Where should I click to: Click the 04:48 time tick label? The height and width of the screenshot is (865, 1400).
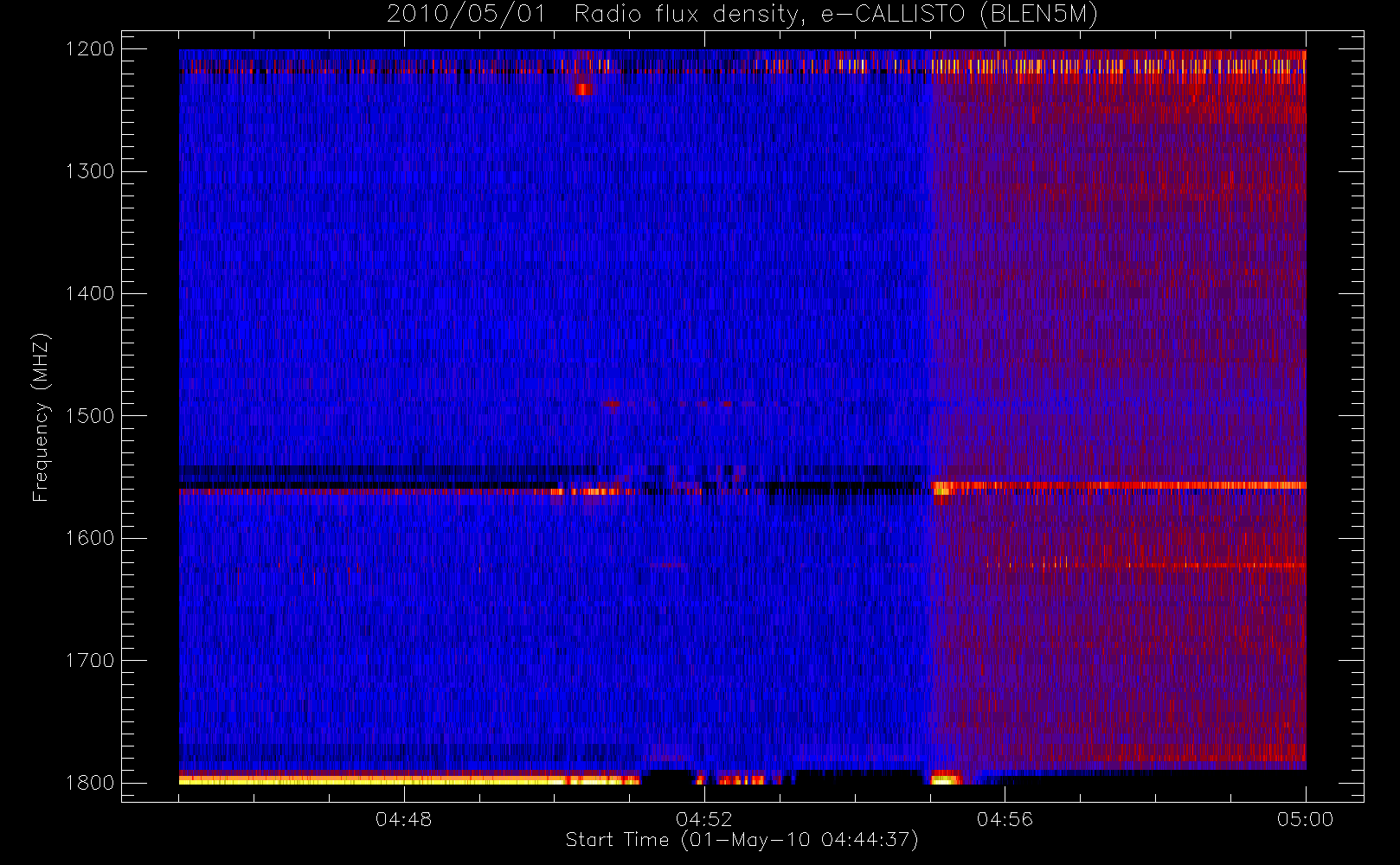click(x=403, y=819)
